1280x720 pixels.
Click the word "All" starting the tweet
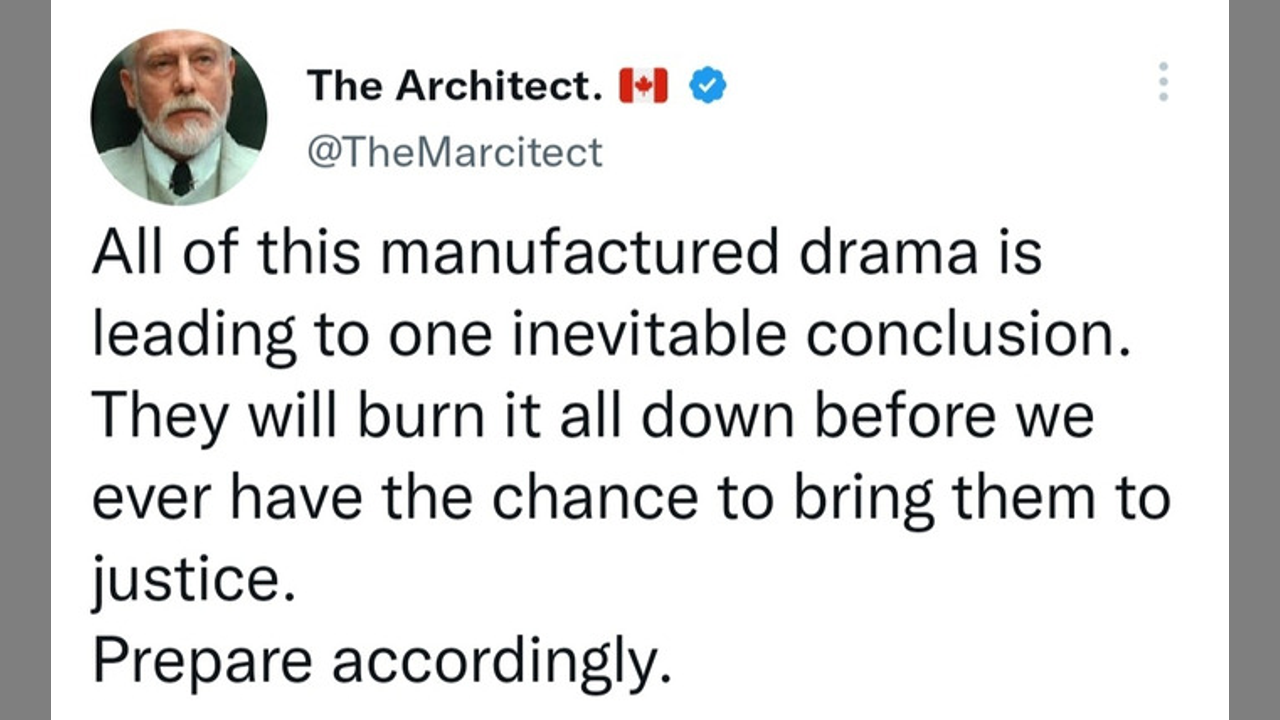pyautogui.click(x=127, y=253)
